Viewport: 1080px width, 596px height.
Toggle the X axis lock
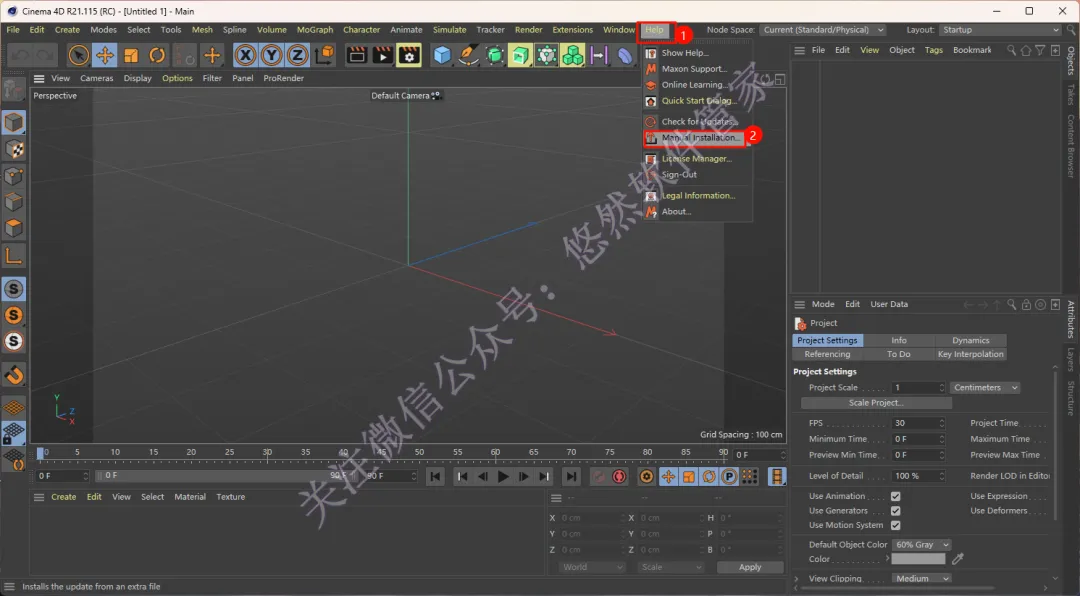(x=245, y=55)
